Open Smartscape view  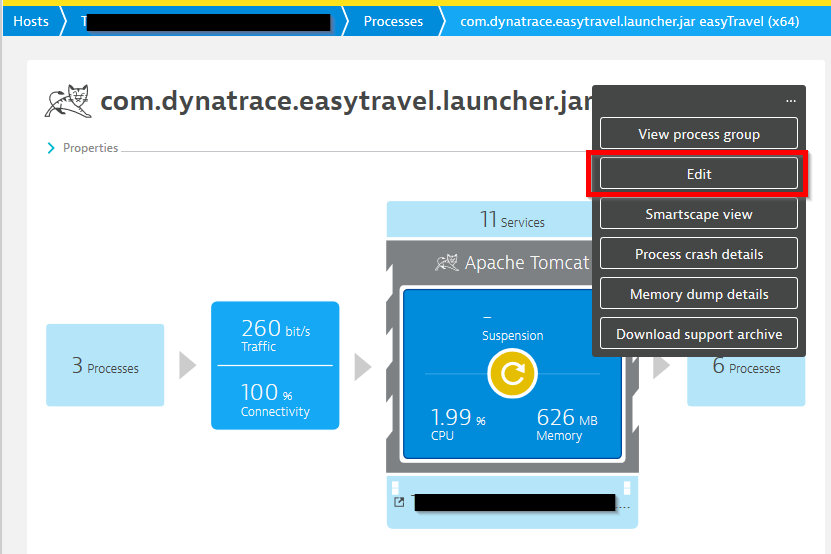coord(699,214)
